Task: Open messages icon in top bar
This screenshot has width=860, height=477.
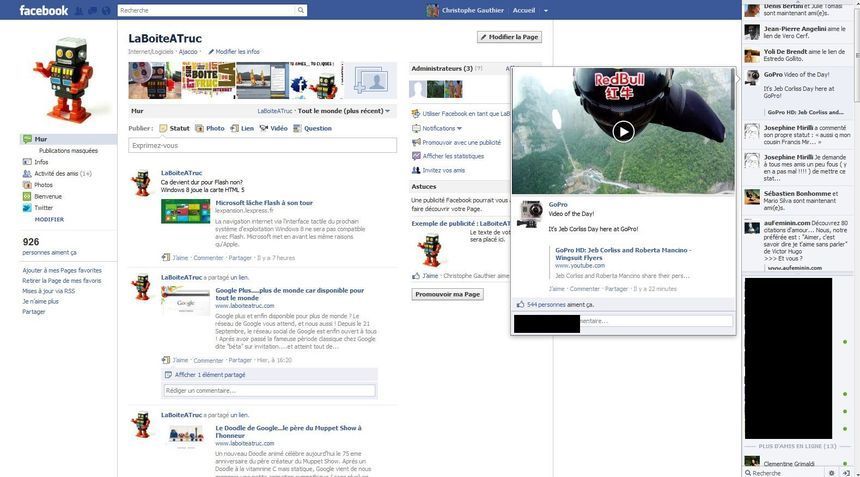Action: point(92,10)
